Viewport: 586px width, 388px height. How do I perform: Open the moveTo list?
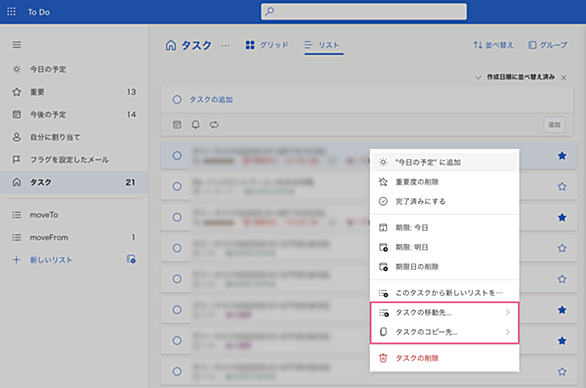[74, 215]
